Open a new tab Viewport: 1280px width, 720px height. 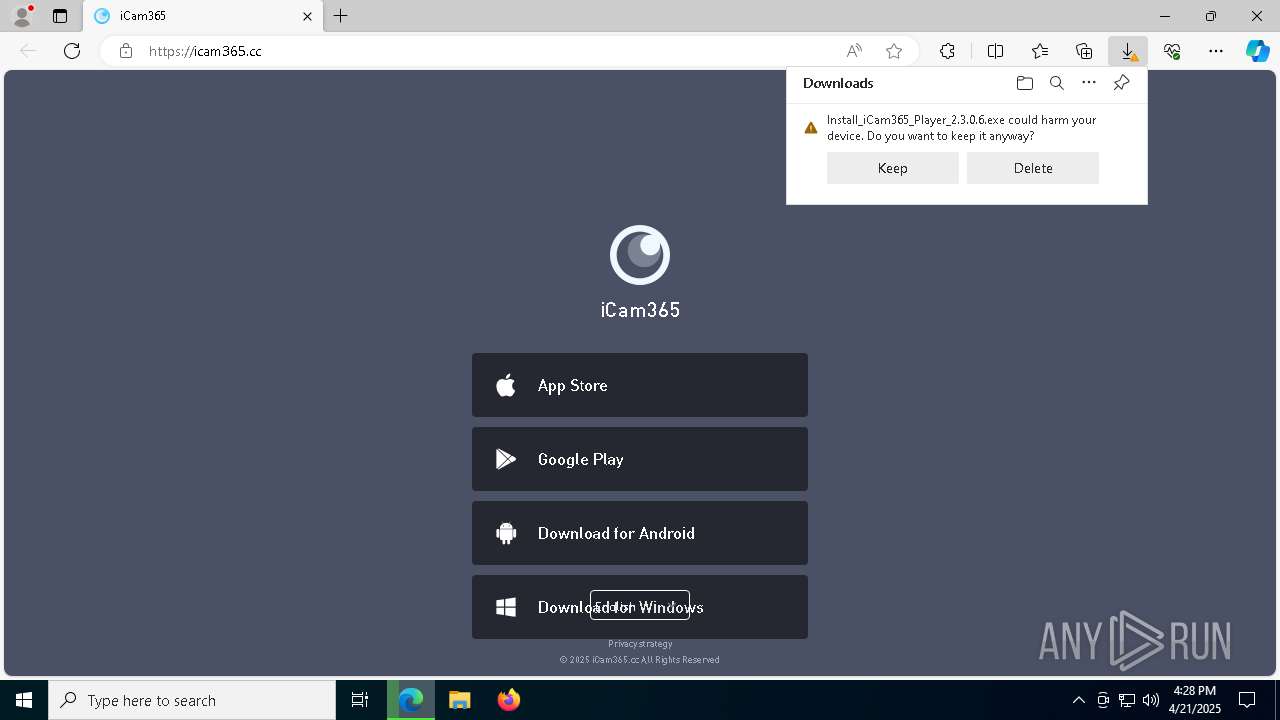[x=341, y=16]
